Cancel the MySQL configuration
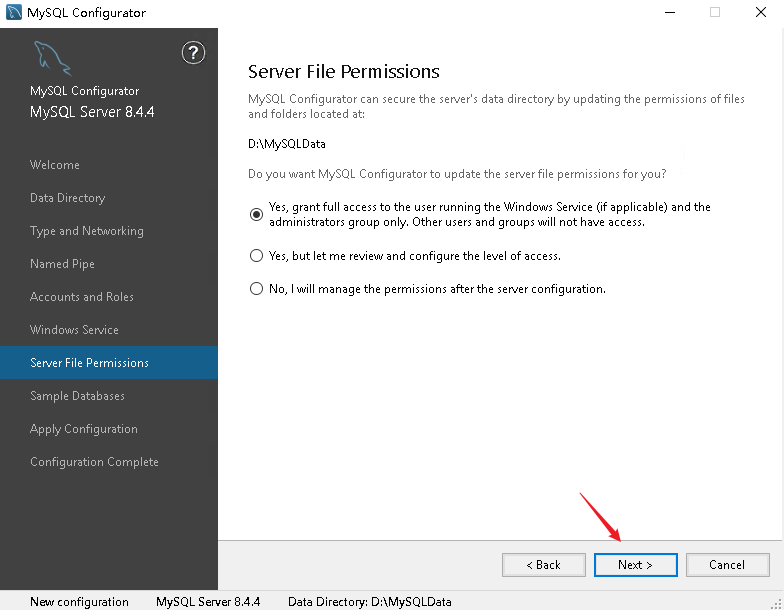The height and width of the screenshot is (610, 784). tap(727, 565)
